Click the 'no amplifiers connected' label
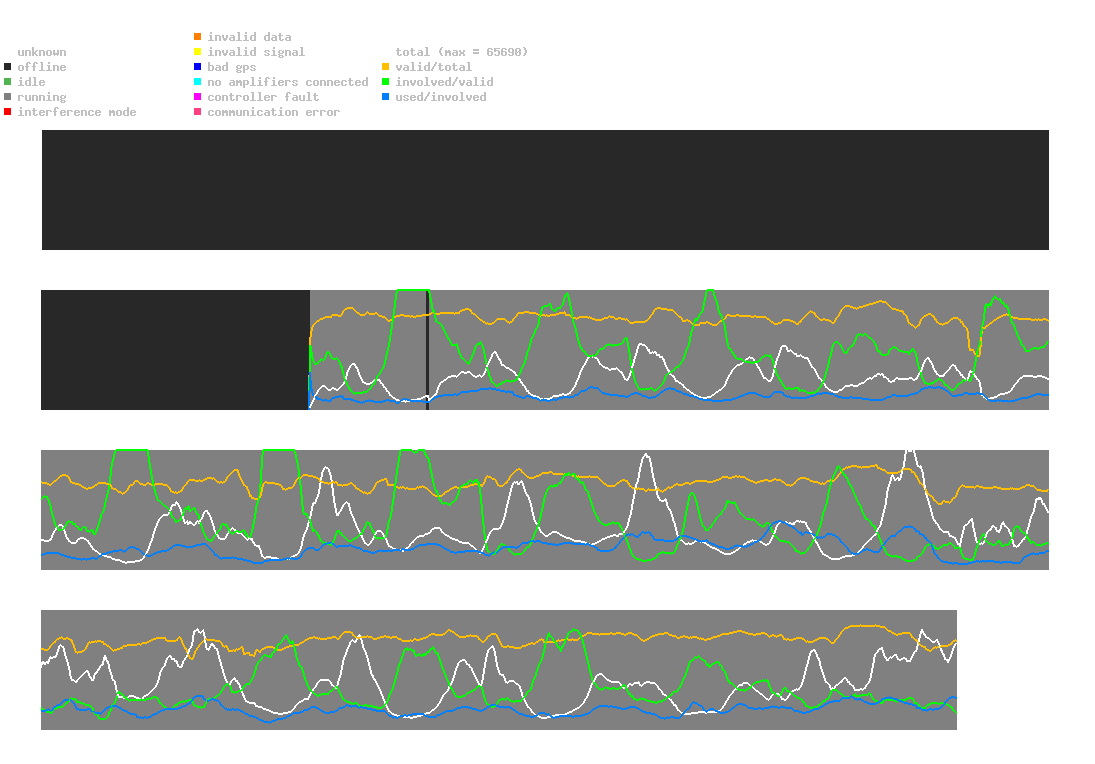The height and width of the screenshot is (764, 1095). coord(288,82)
